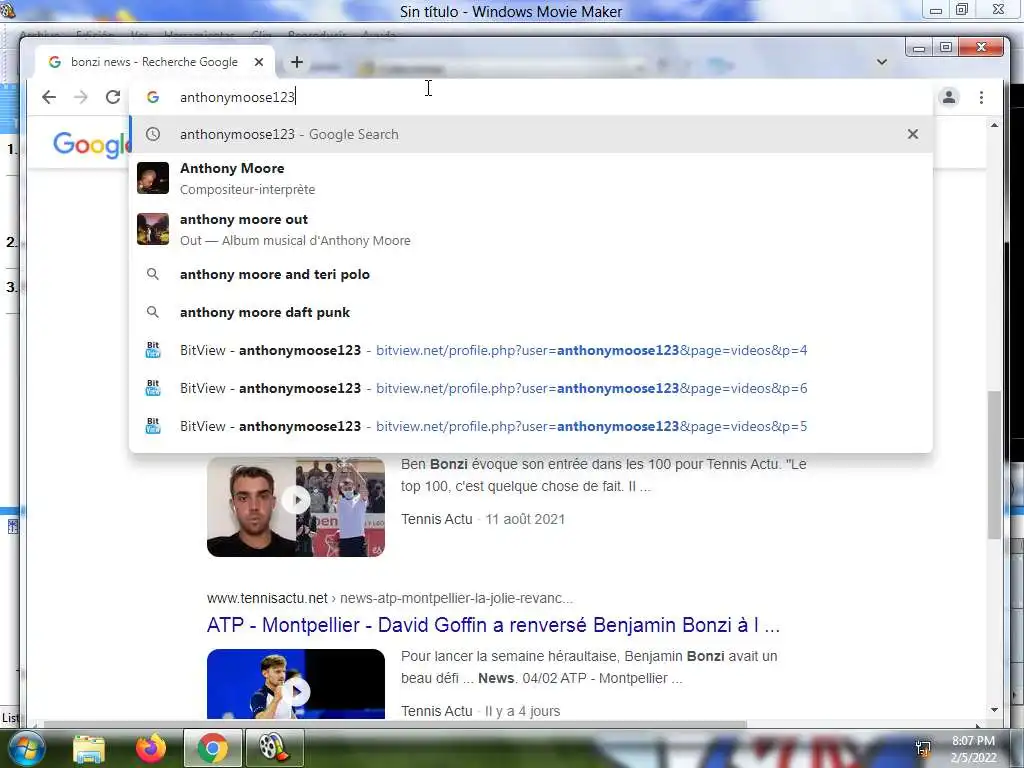1024x768 pixels.
Task: Open the Chrome profile avatar icon
Action: (949, 97)
